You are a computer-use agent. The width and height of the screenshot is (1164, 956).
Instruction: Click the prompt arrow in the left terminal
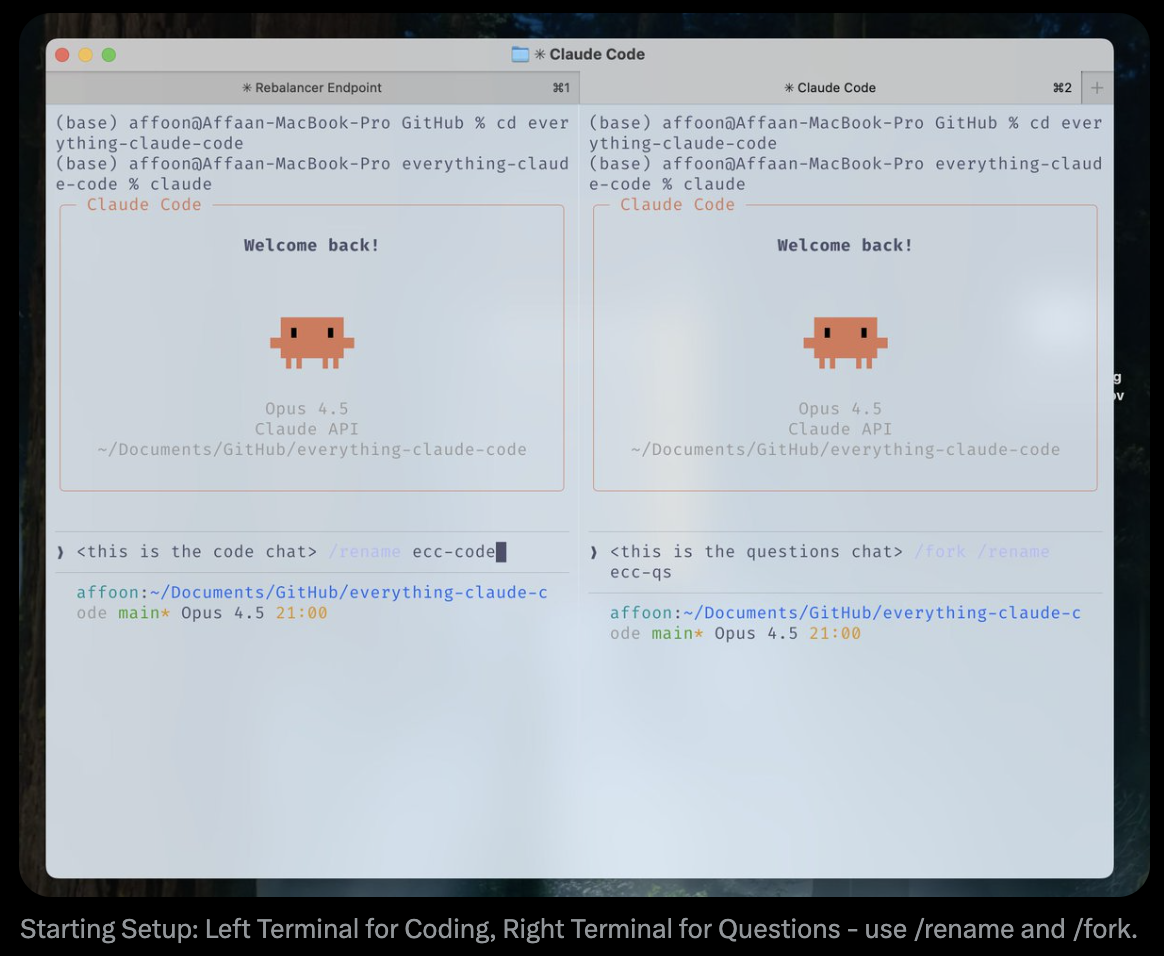click(x=62, y=551)
